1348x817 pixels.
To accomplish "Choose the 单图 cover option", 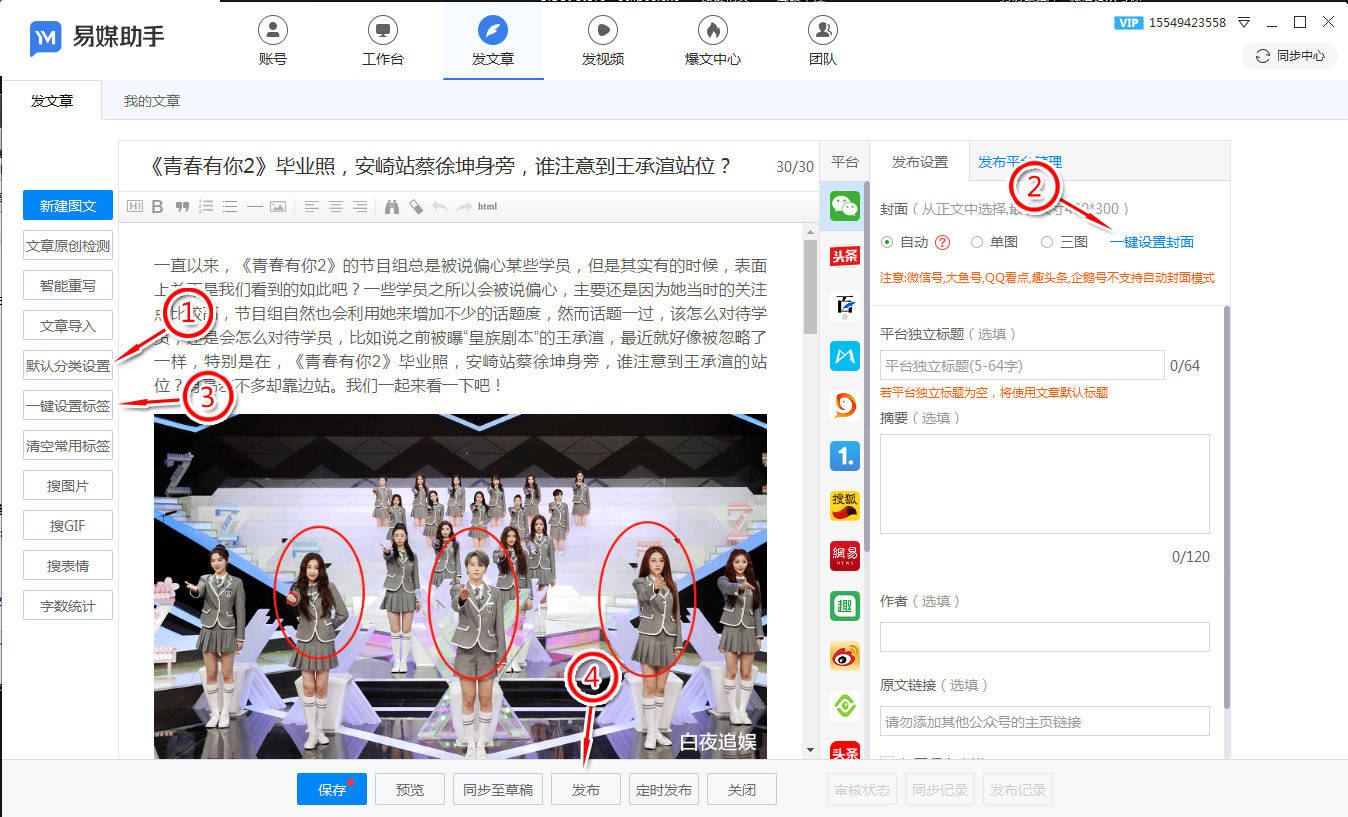I will point(977,242).
